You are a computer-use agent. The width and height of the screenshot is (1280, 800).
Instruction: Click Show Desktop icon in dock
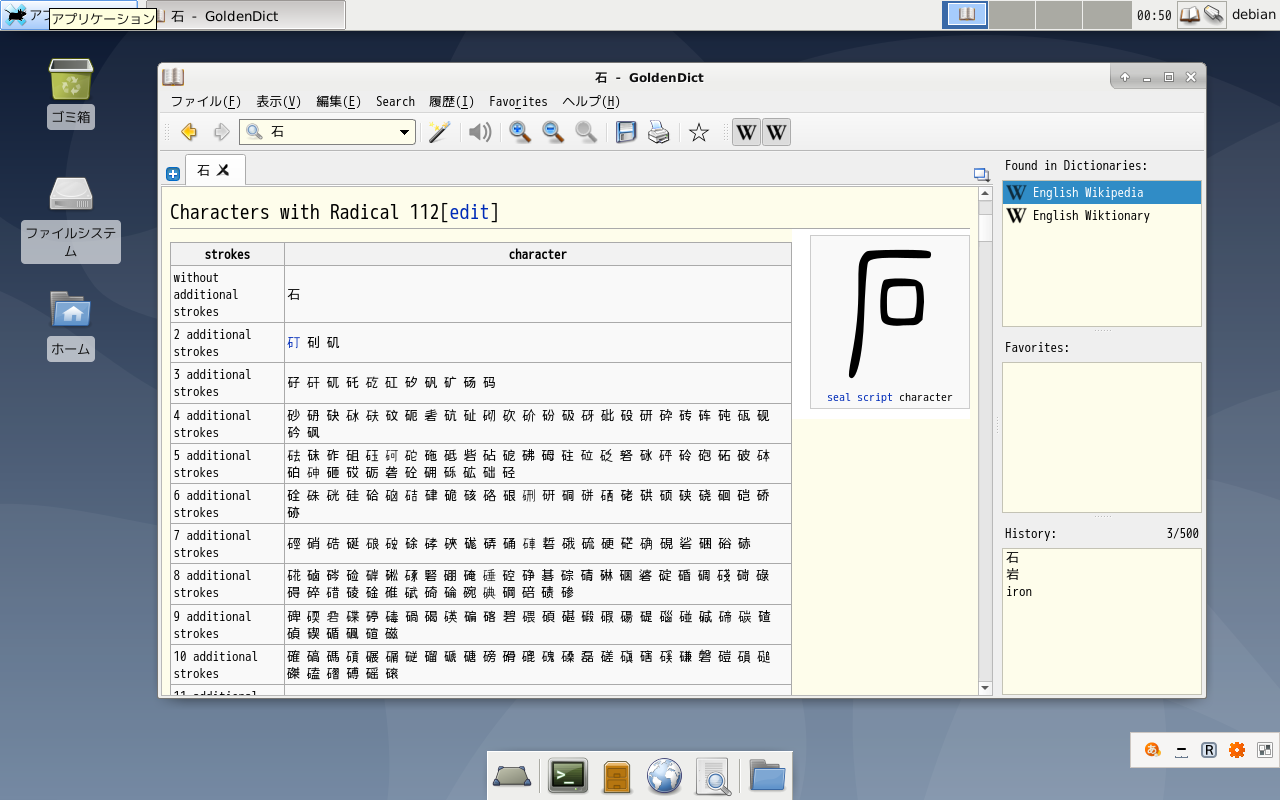pyautogui.click(x=512, y=776)
